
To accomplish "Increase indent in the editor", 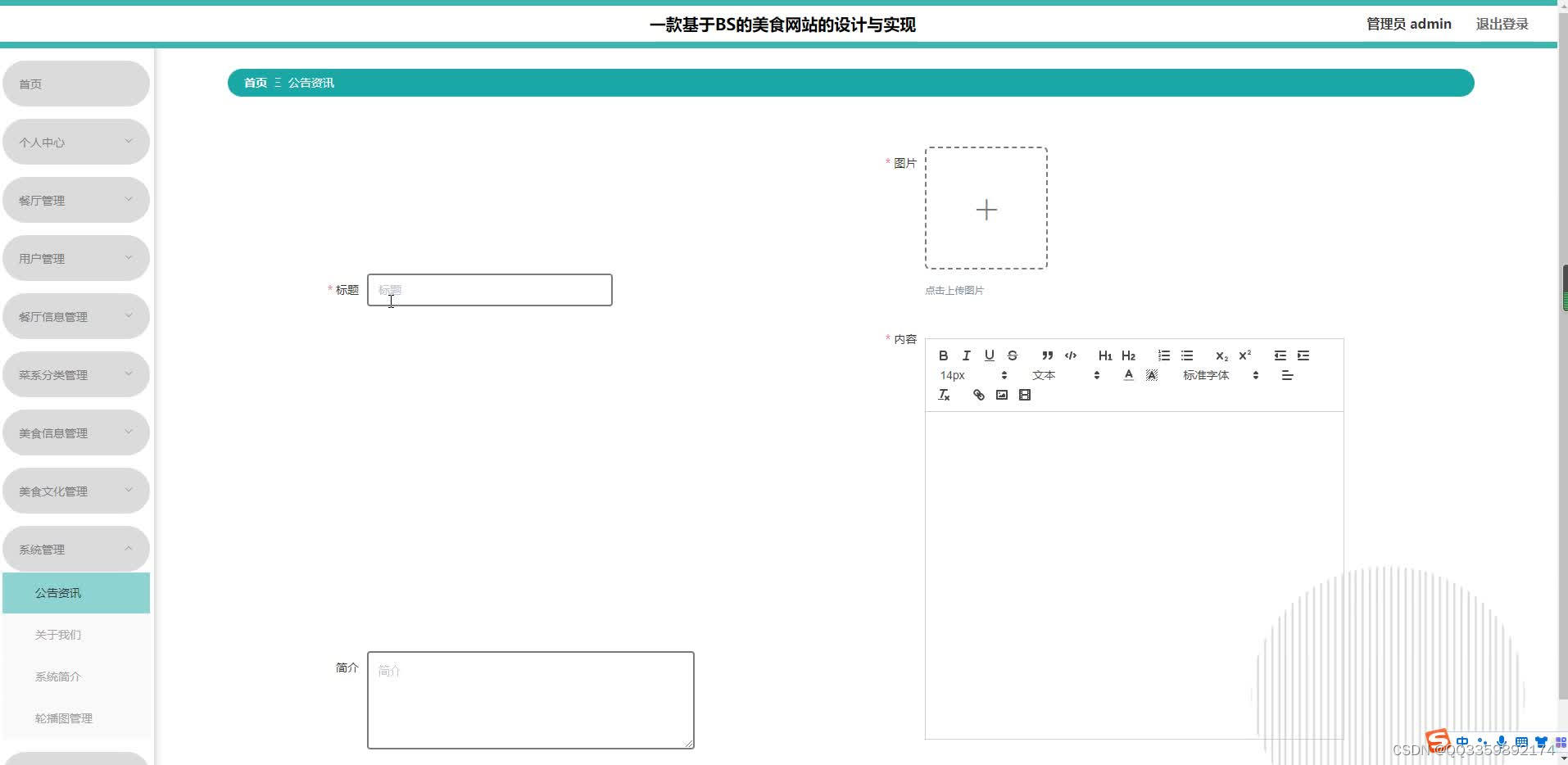I will tap(1303, 355).
